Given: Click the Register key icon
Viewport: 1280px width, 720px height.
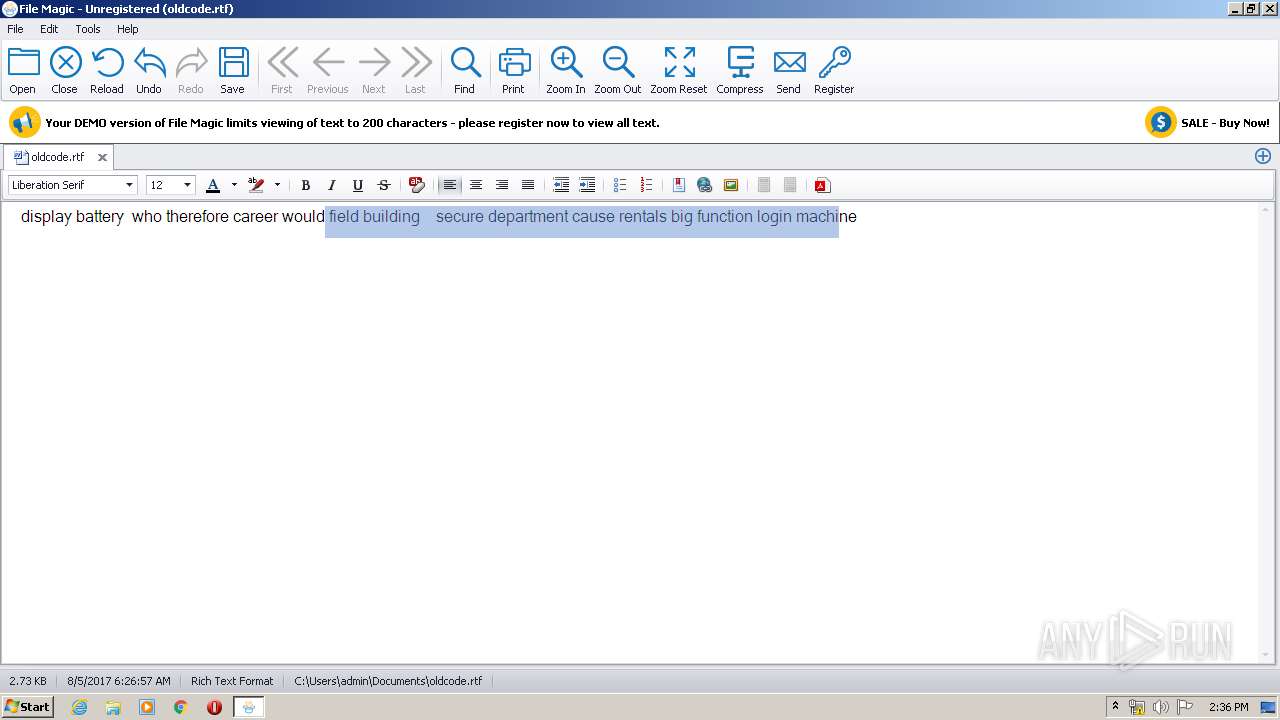Looking at the screenshot, I should (834, 70).
